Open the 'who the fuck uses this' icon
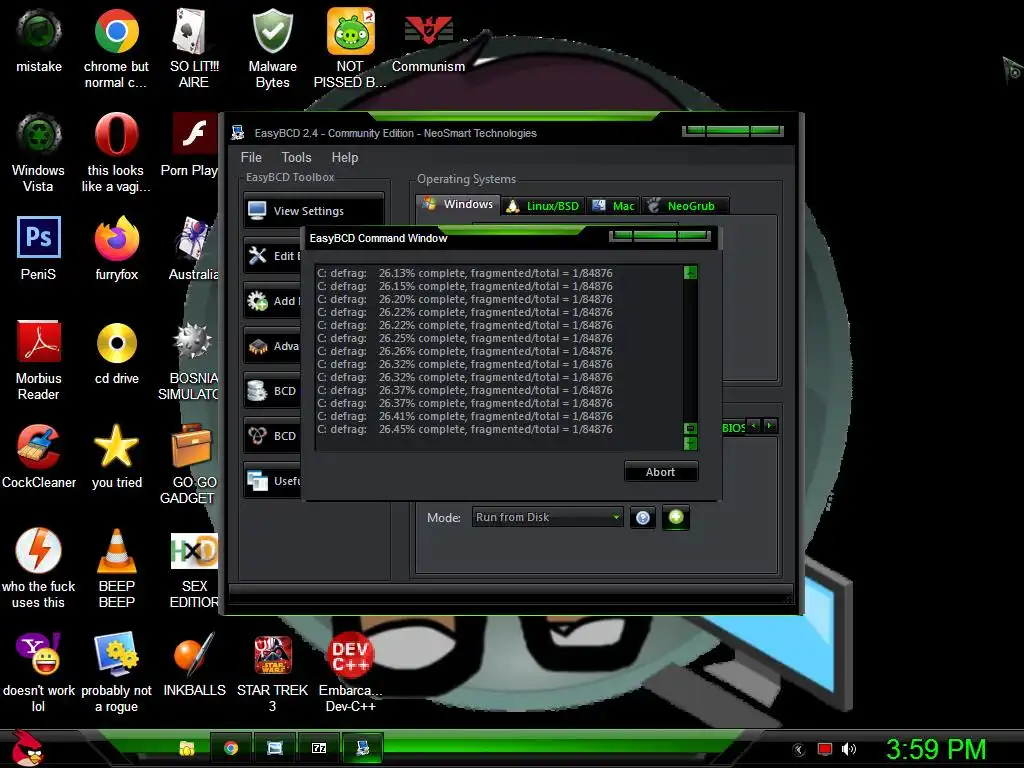 tap(39, 568)
